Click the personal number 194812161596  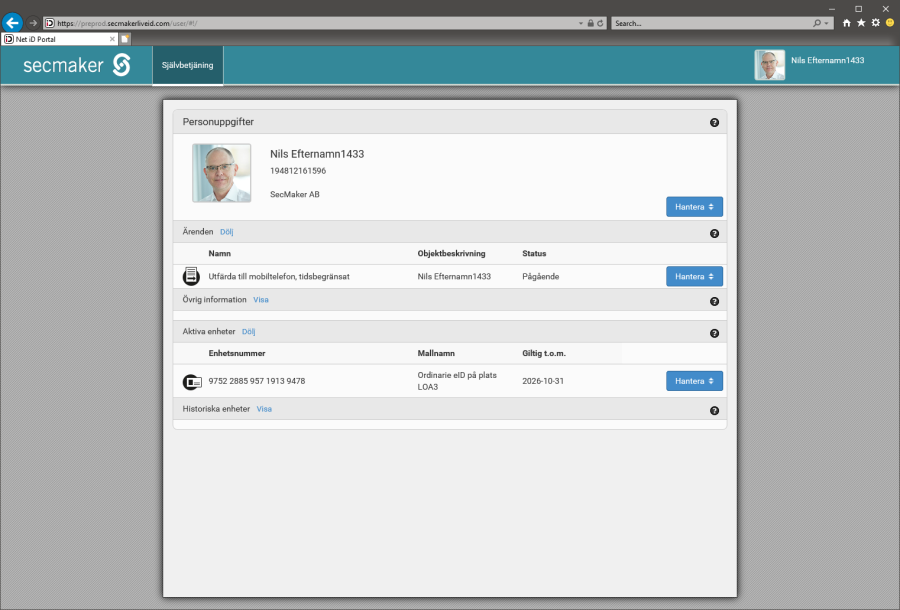click(298, 171)
